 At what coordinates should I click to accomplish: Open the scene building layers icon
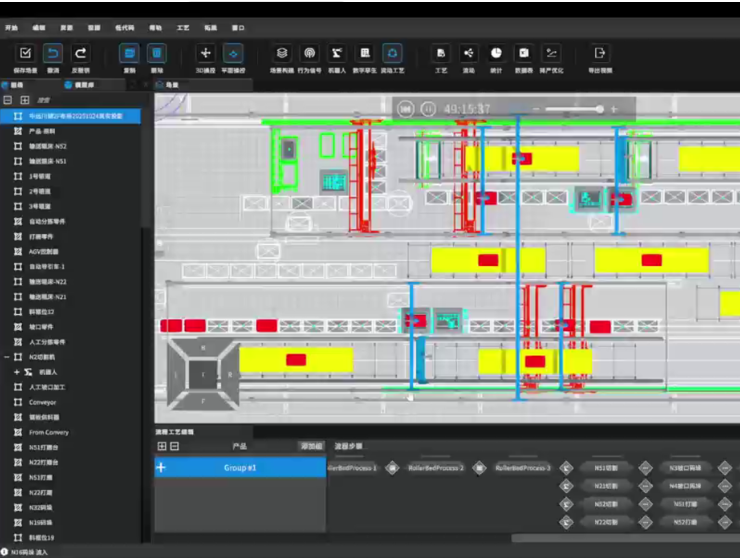(x=282, y=53)
